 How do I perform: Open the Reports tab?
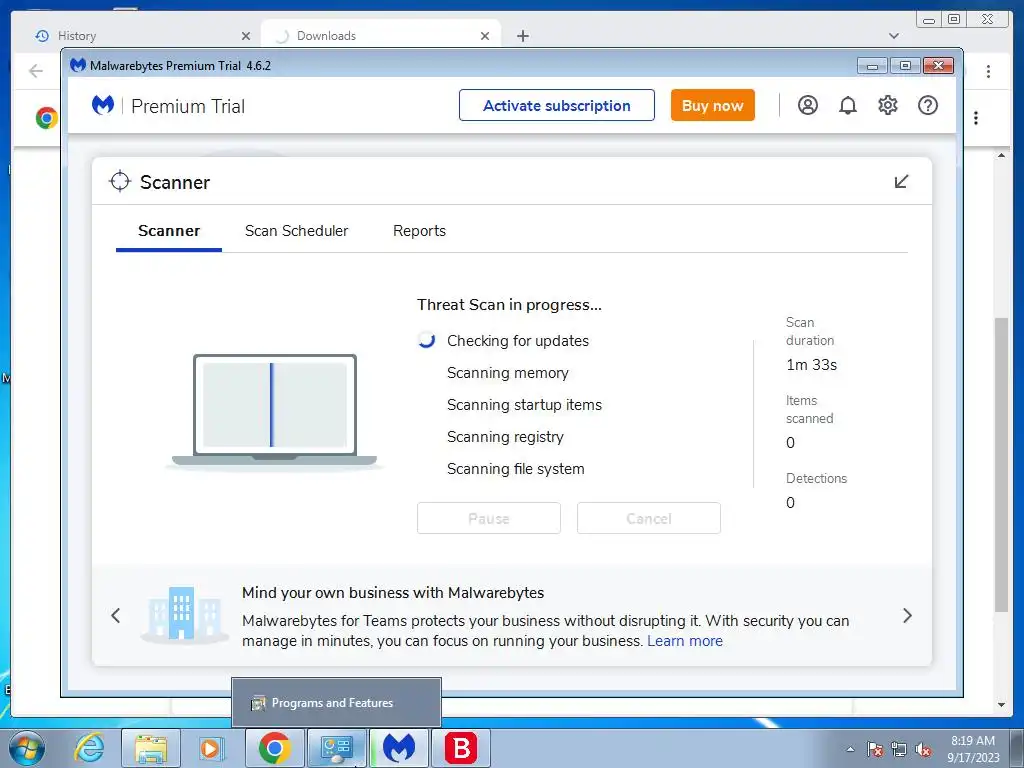pyautogui.click(x=419, y=231)
